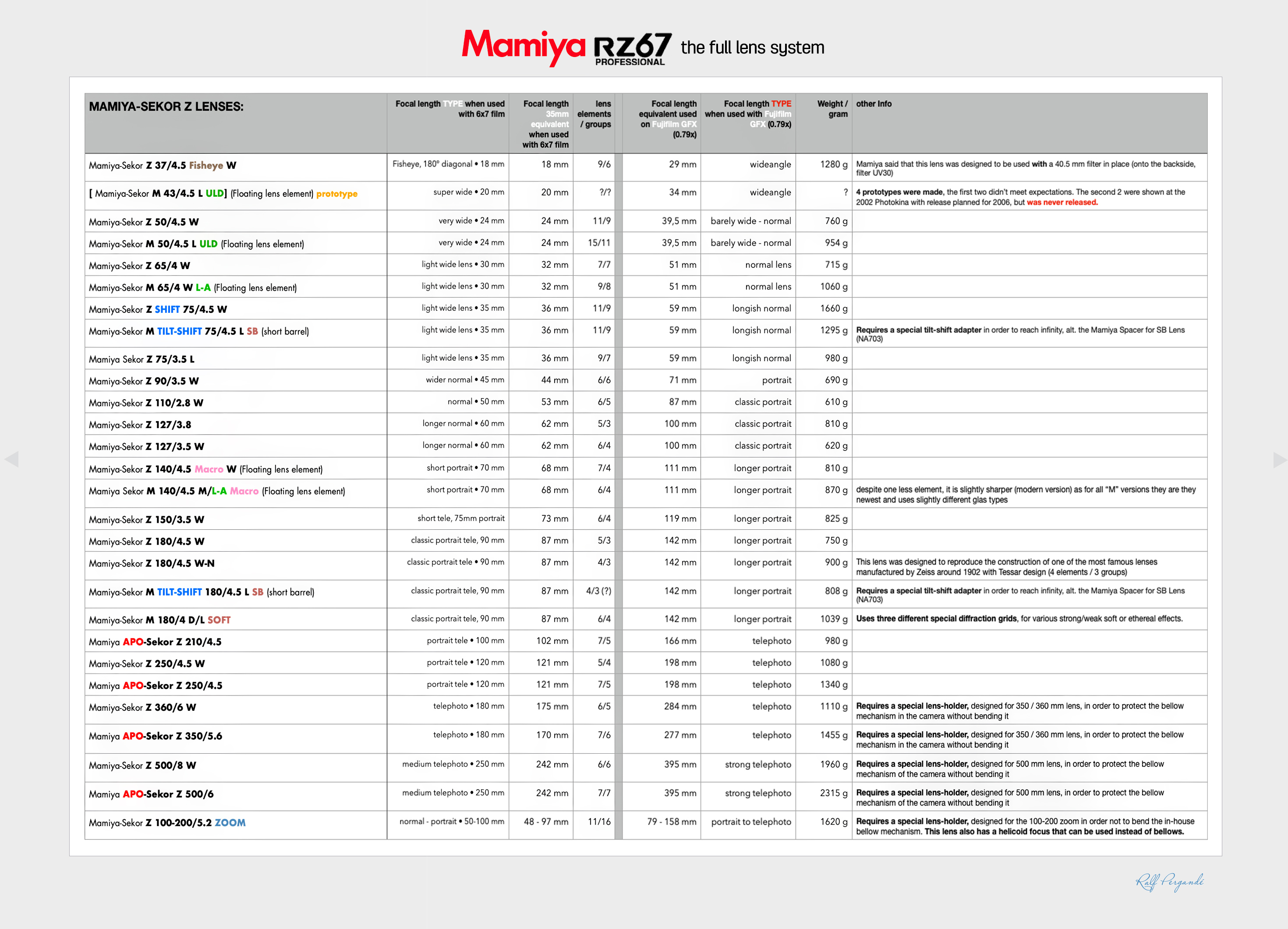Go to previous image with left arrow
Viewport: 1288px width, 929px height.
point(11,459)
